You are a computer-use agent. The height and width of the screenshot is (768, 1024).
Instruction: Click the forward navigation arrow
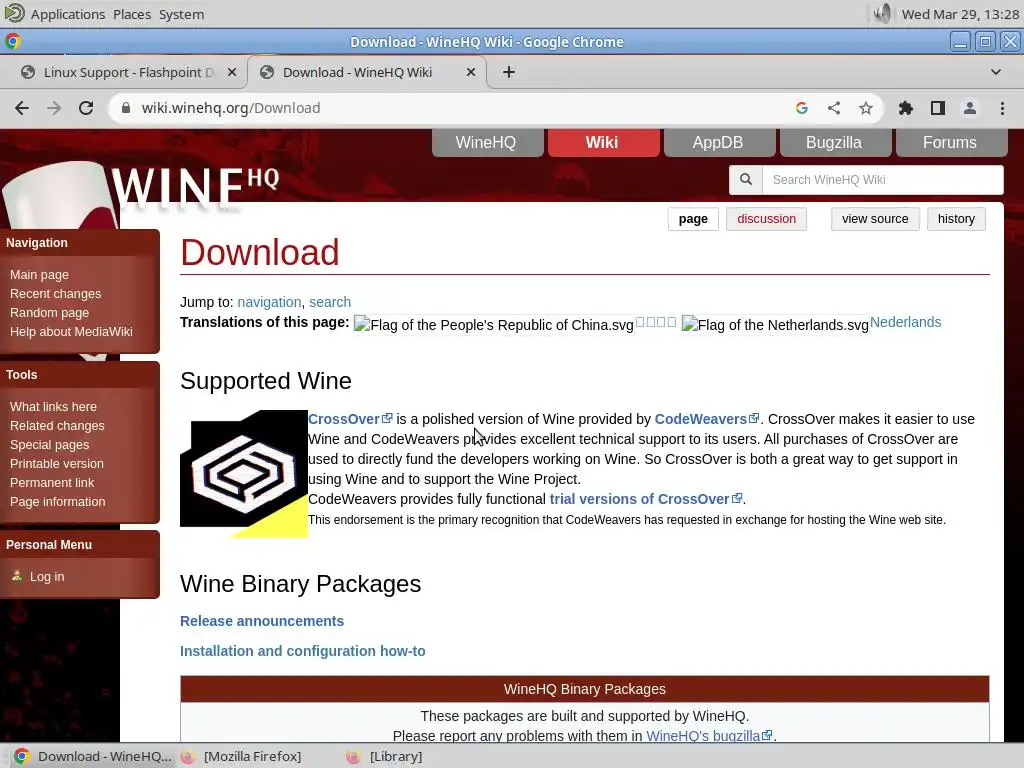click(54, 108)
